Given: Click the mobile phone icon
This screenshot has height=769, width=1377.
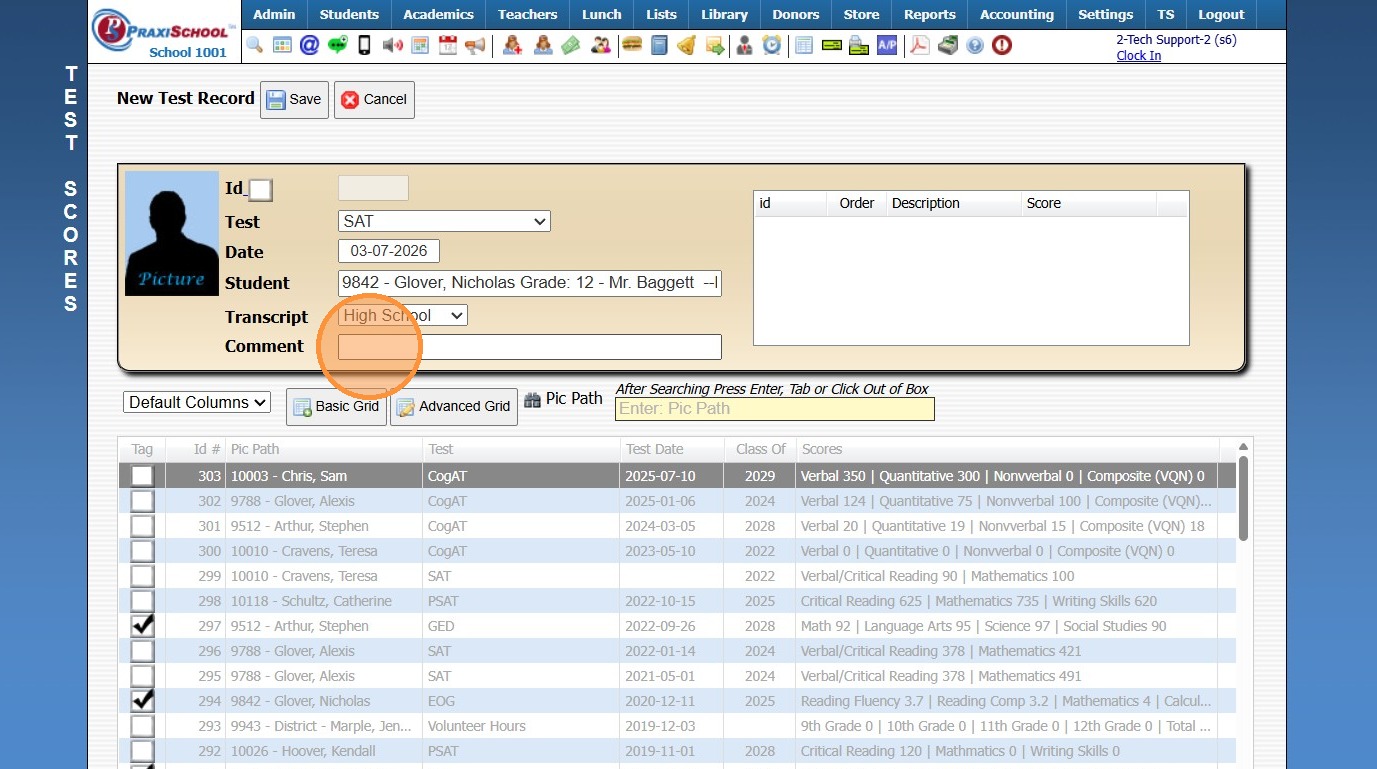Looking at the screenshot, I should pos(365,45).
